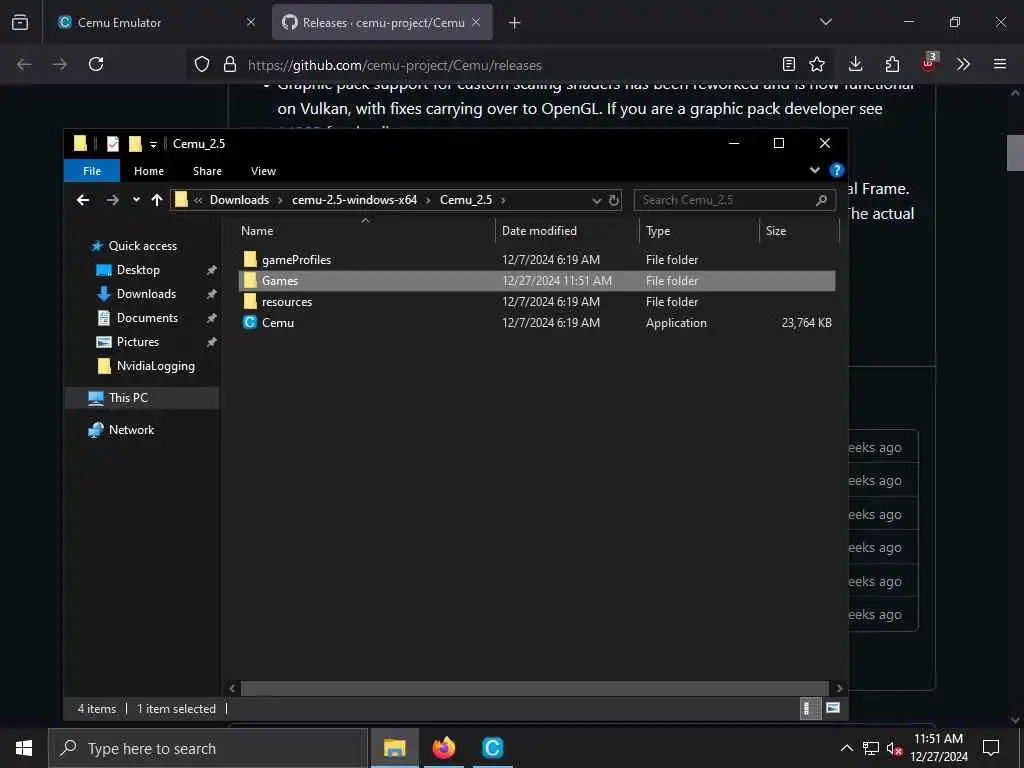This screenshot has width=1024, height=768.
Task: Select Network in navigation pane
Action: [131, 430]
